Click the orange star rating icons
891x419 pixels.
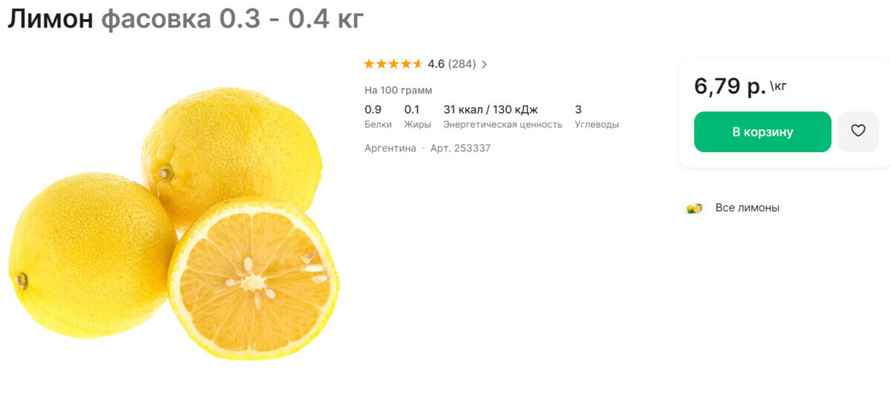tap(393, 64)
